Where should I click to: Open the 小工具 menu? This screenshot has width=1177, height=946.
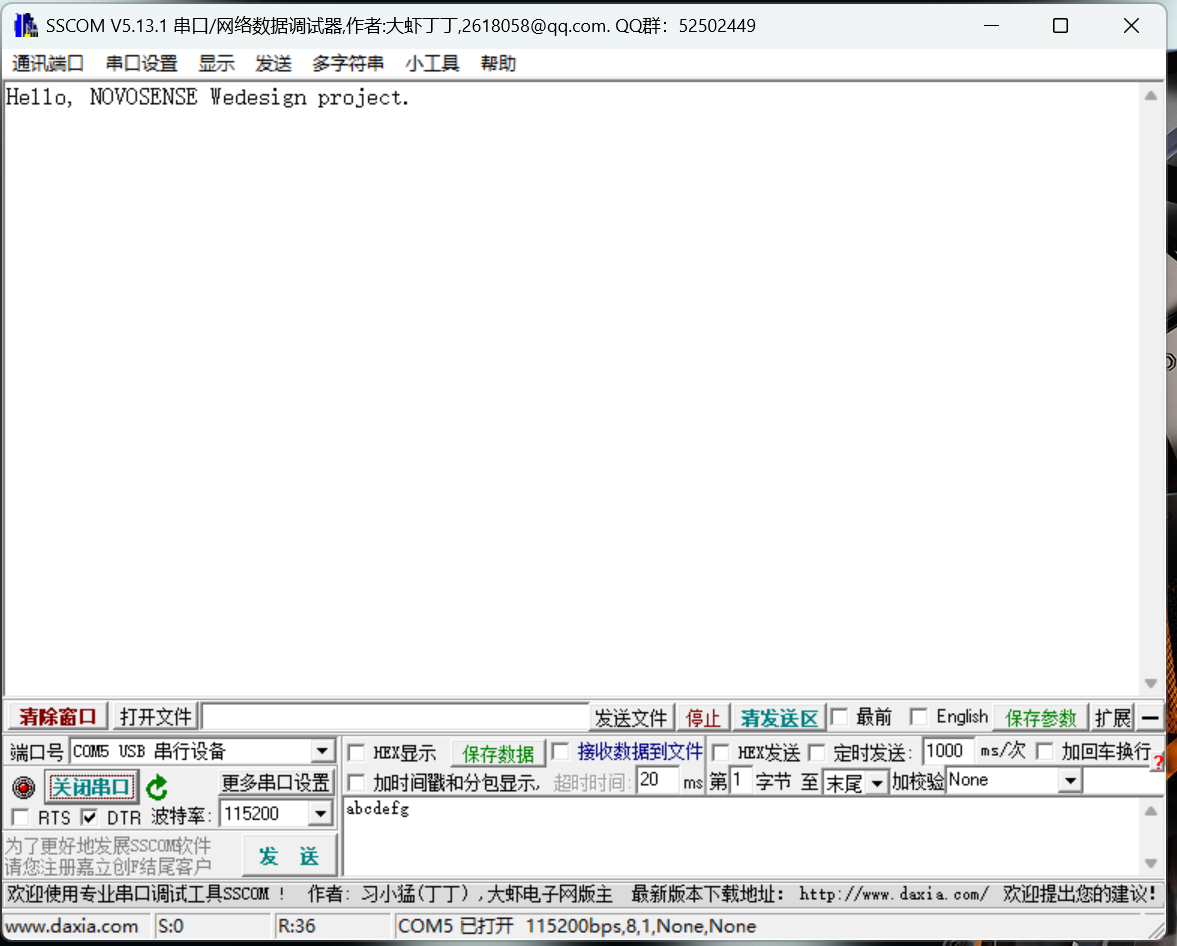[x=432, y=64]
